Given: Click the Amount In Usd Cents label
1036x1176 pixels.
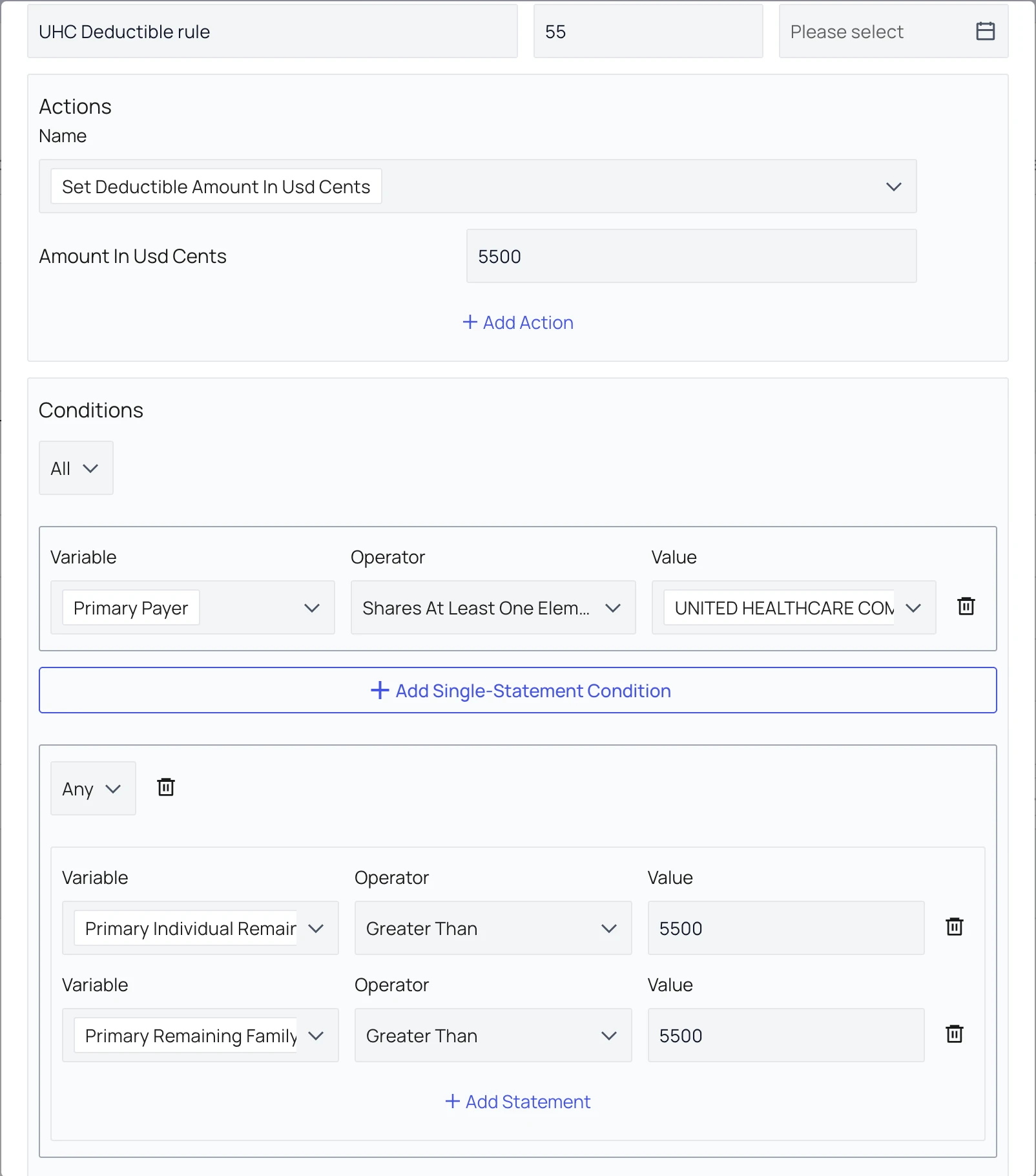Looking at the screenshot, I should (x=133, y=257).
